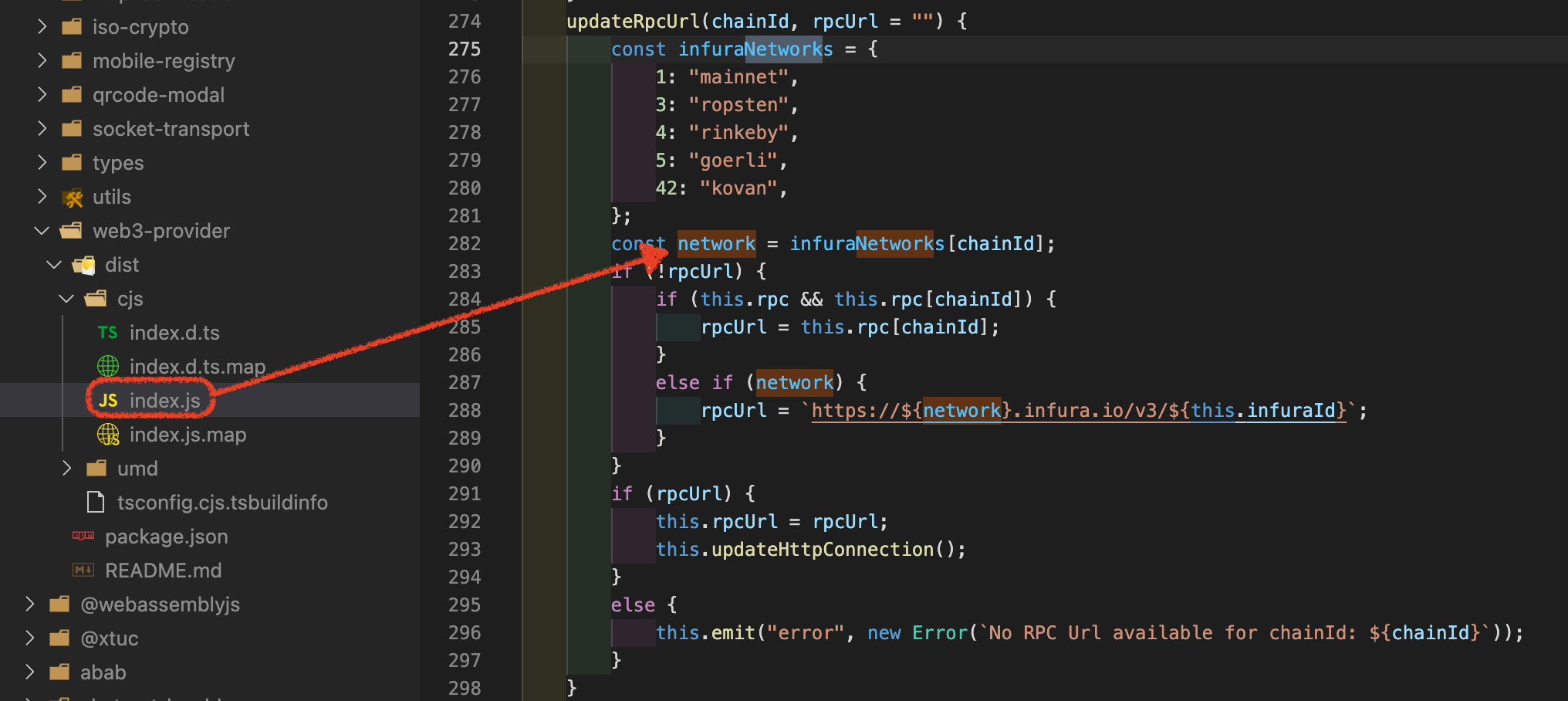Open the README.md file
This screenshot has width=1568, height=701.
click(x=164, y=571)
